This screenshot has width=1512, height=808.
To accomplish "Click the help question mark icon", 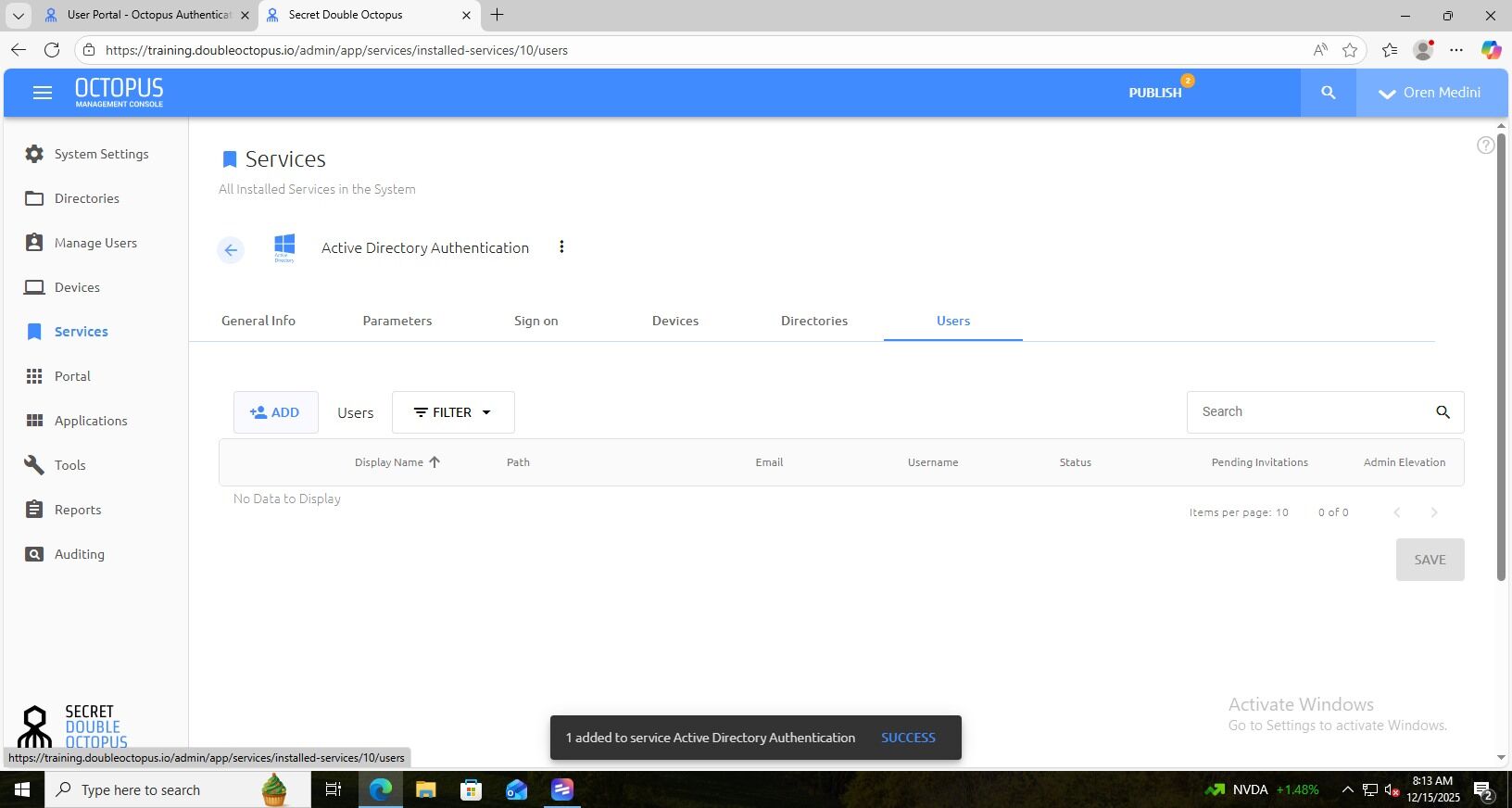I will point(1485,145).
